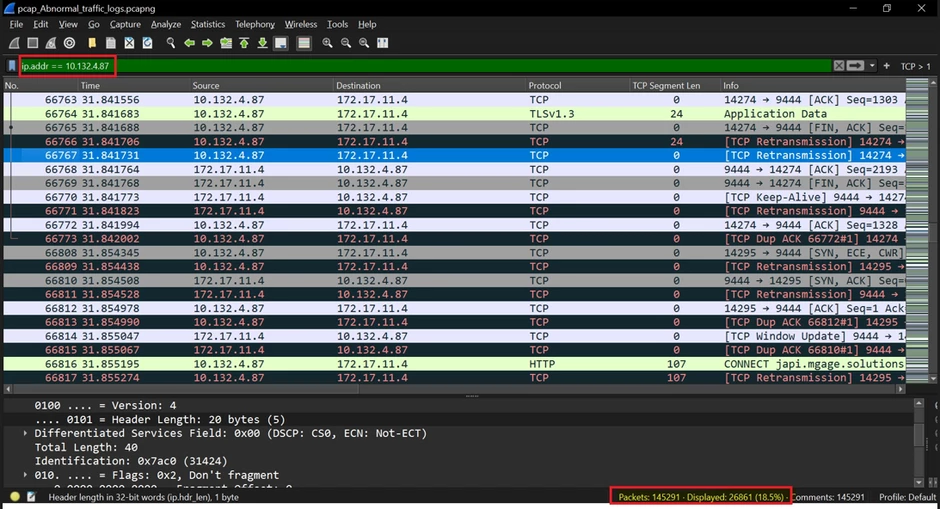Viewport: 940px width, 509px height.
Task: Add a filter button plus icon
Action: (x=887, y=66)
